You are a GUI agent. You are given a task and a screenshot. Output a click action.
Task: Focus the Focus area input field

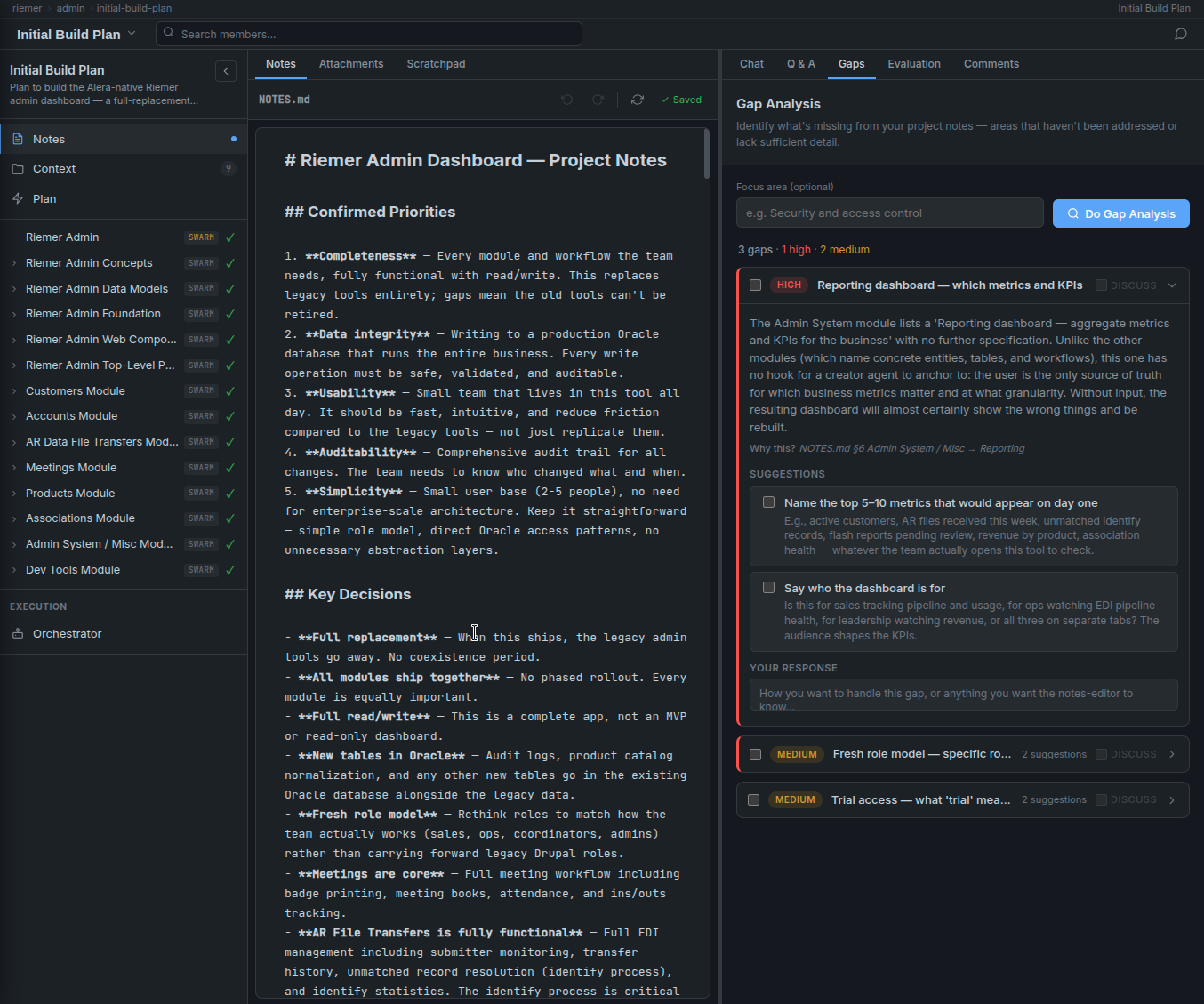click(x=889, y=213)
